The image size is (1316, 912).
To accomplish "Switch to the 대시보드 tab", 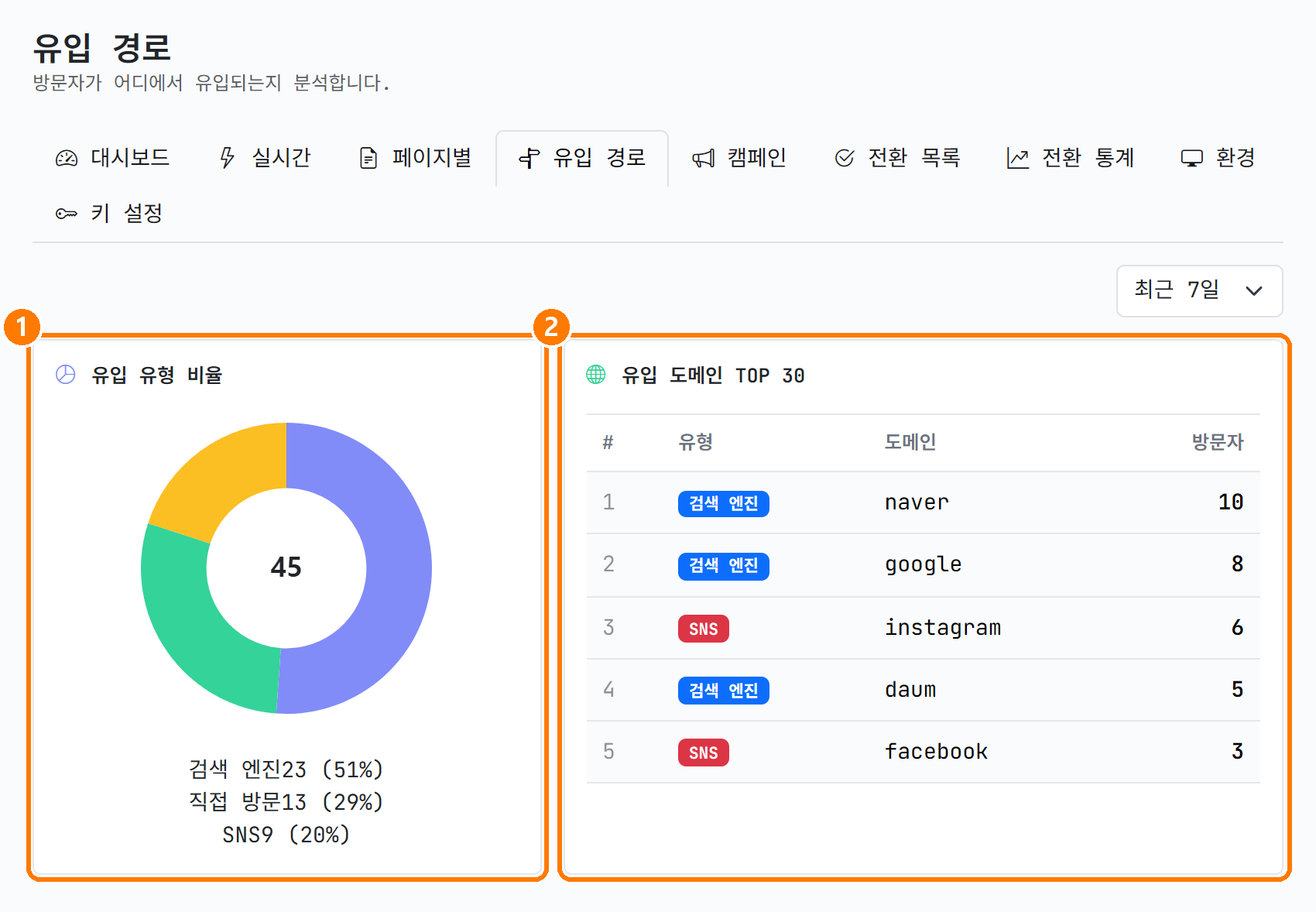I will [x=113, y=158].
